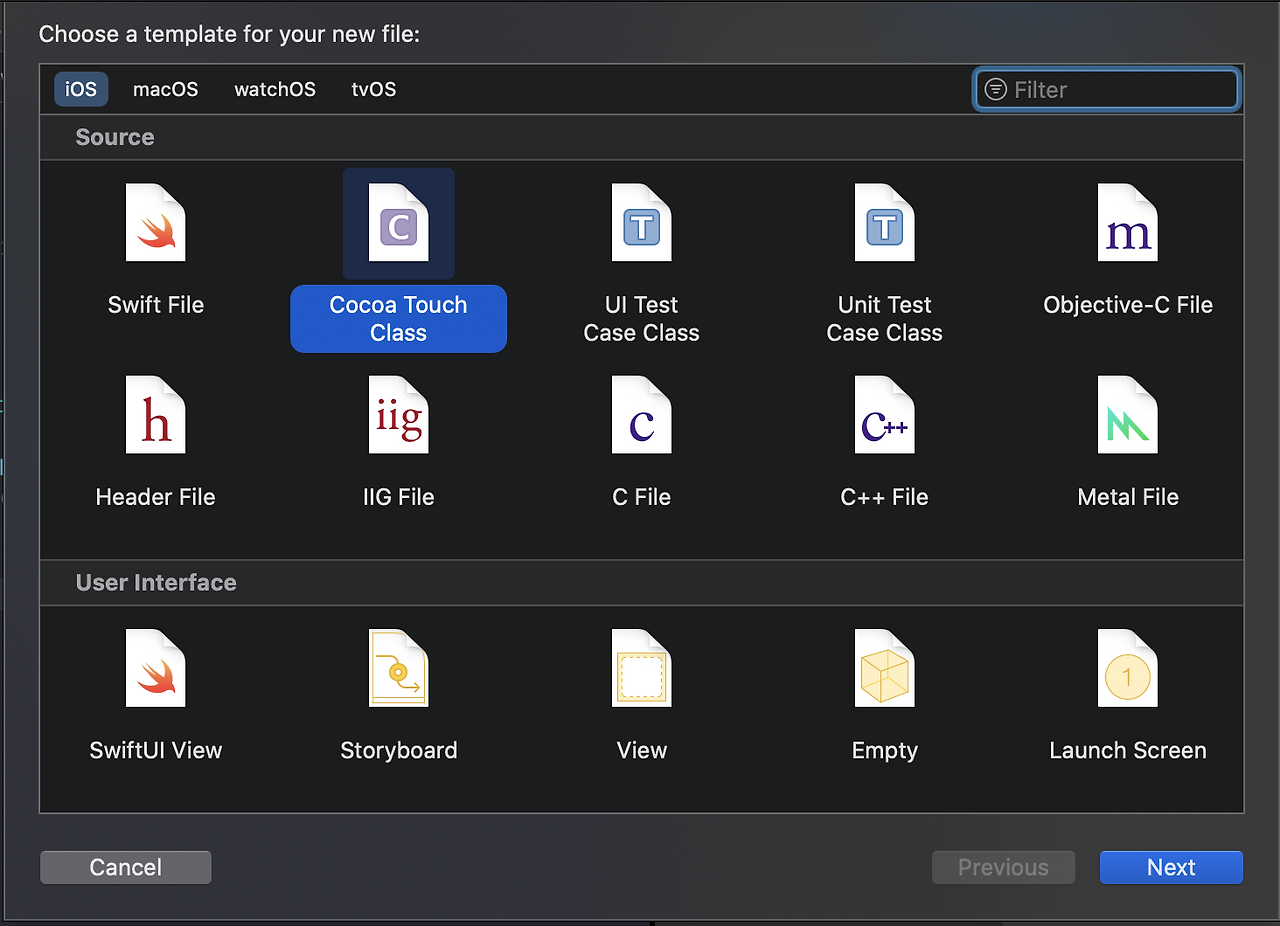Select the Swift File template icon
Viewport: 1280px width, 926px height.
(x=156, y=223)
